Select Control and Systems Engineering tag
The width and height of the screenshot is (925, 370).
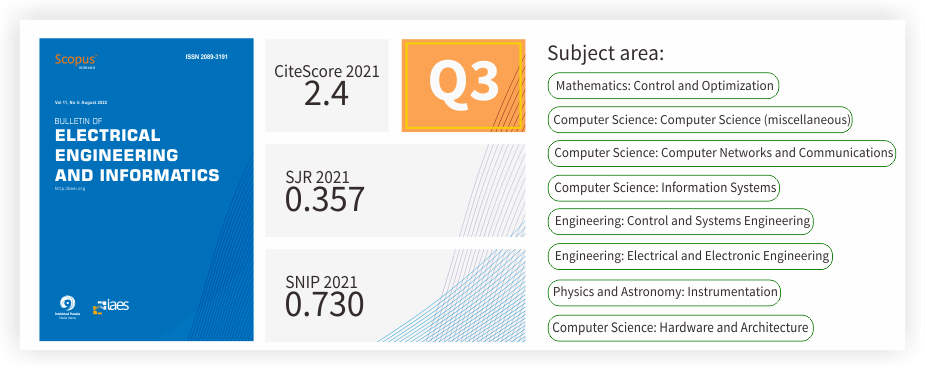tap(681, 222)
